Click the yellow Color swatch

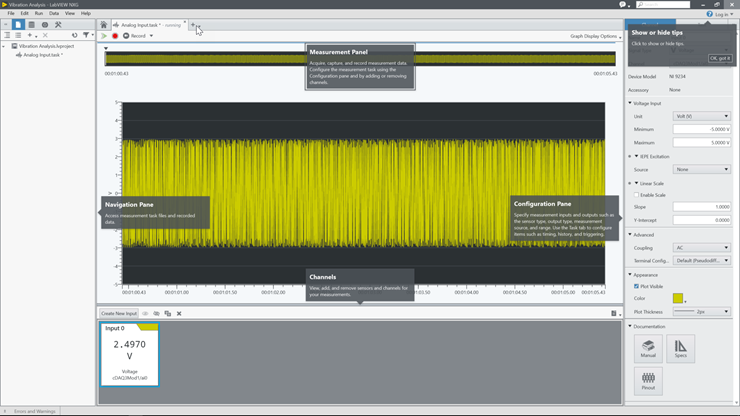(678, 299)
